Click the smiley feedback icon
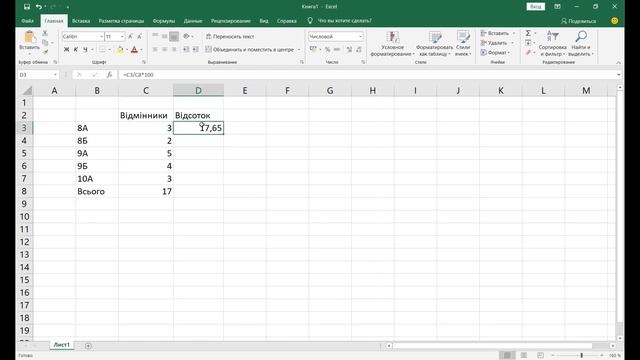This screenshot has height=360, width=640. pos(615,21)
